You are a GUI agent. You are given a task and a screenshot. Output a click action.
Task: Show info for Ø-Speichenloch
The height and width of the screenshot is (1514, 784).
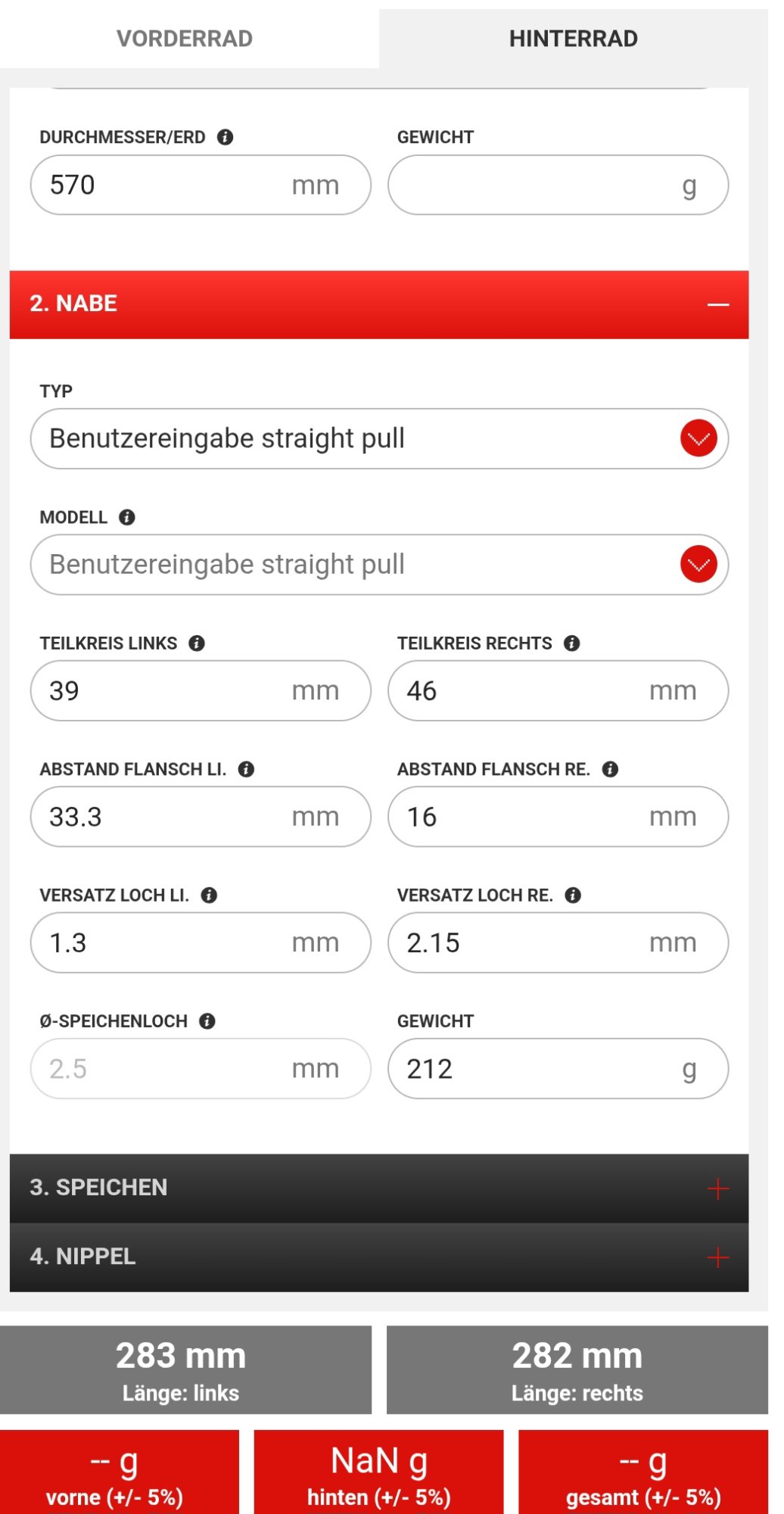point(207,1021)
